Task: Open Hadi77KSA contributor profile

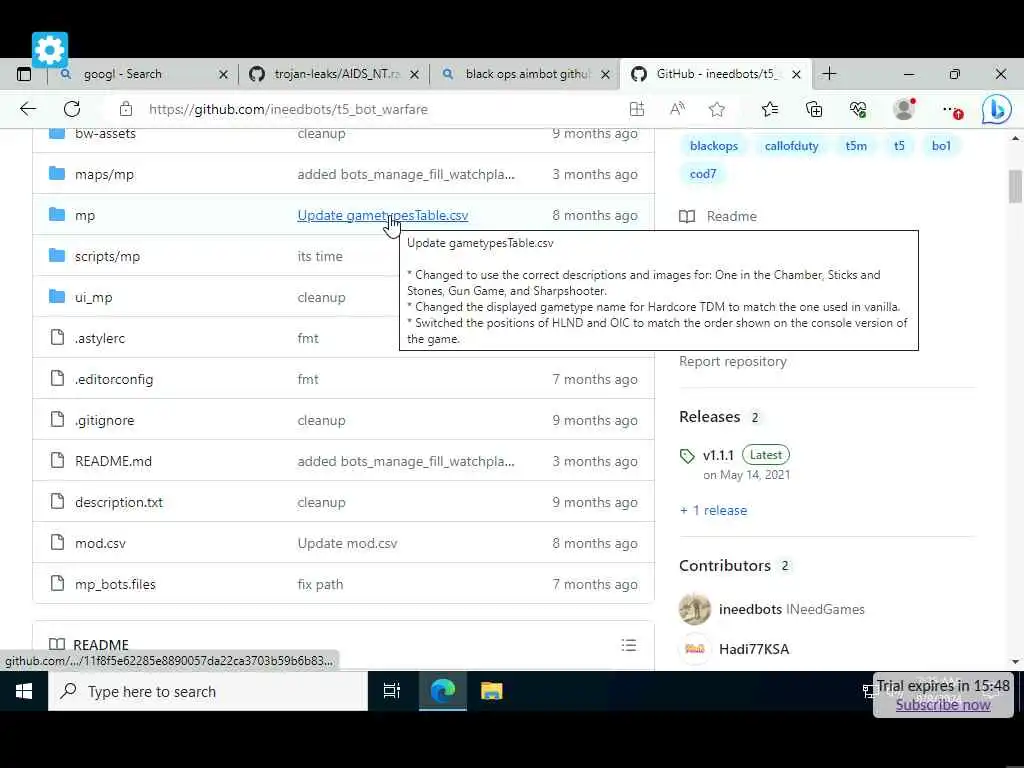Action: tap(754, 649)
